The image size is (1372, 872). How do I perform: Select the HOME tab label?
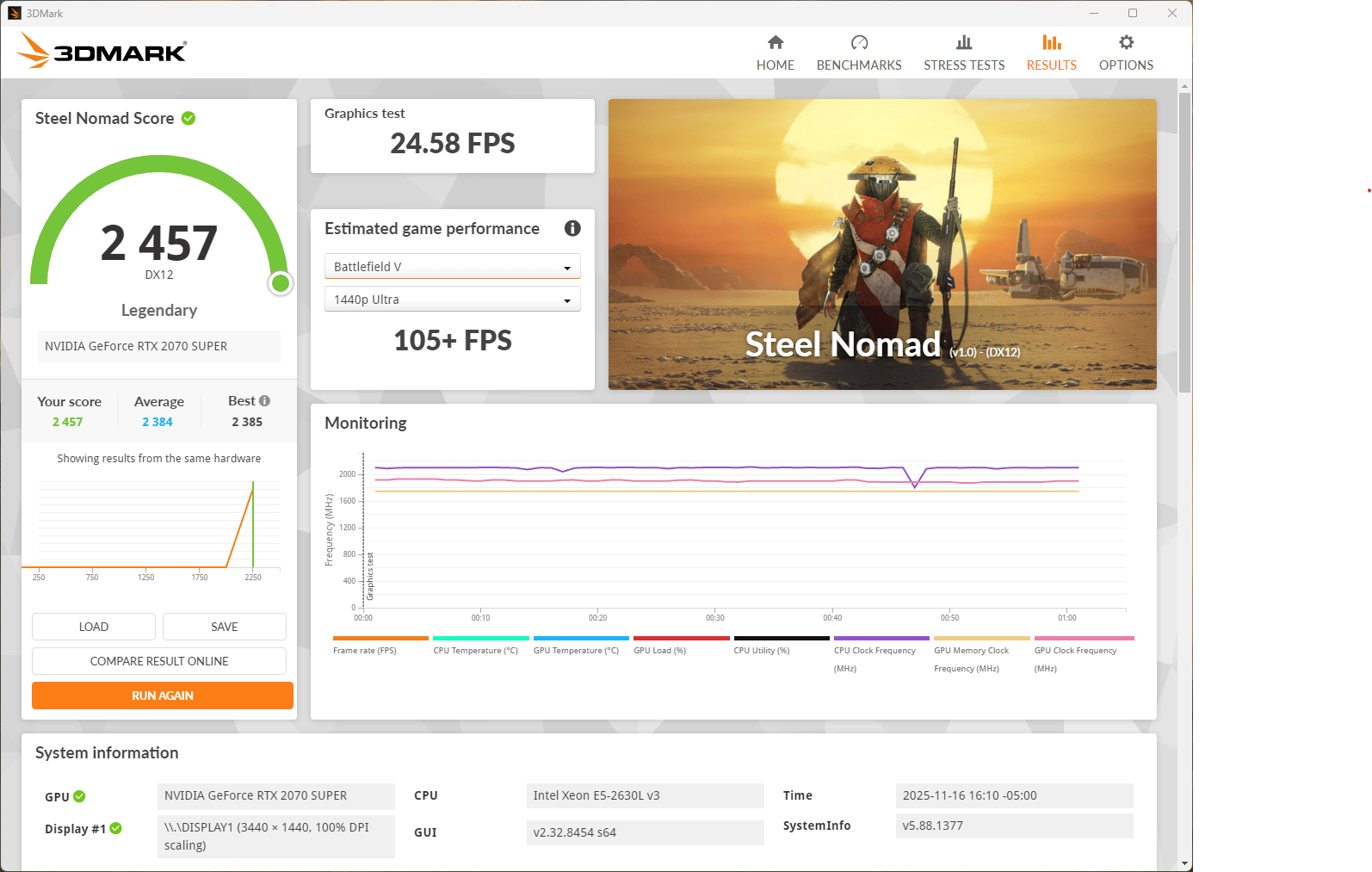pyautogui.click(x=776, y=65)
